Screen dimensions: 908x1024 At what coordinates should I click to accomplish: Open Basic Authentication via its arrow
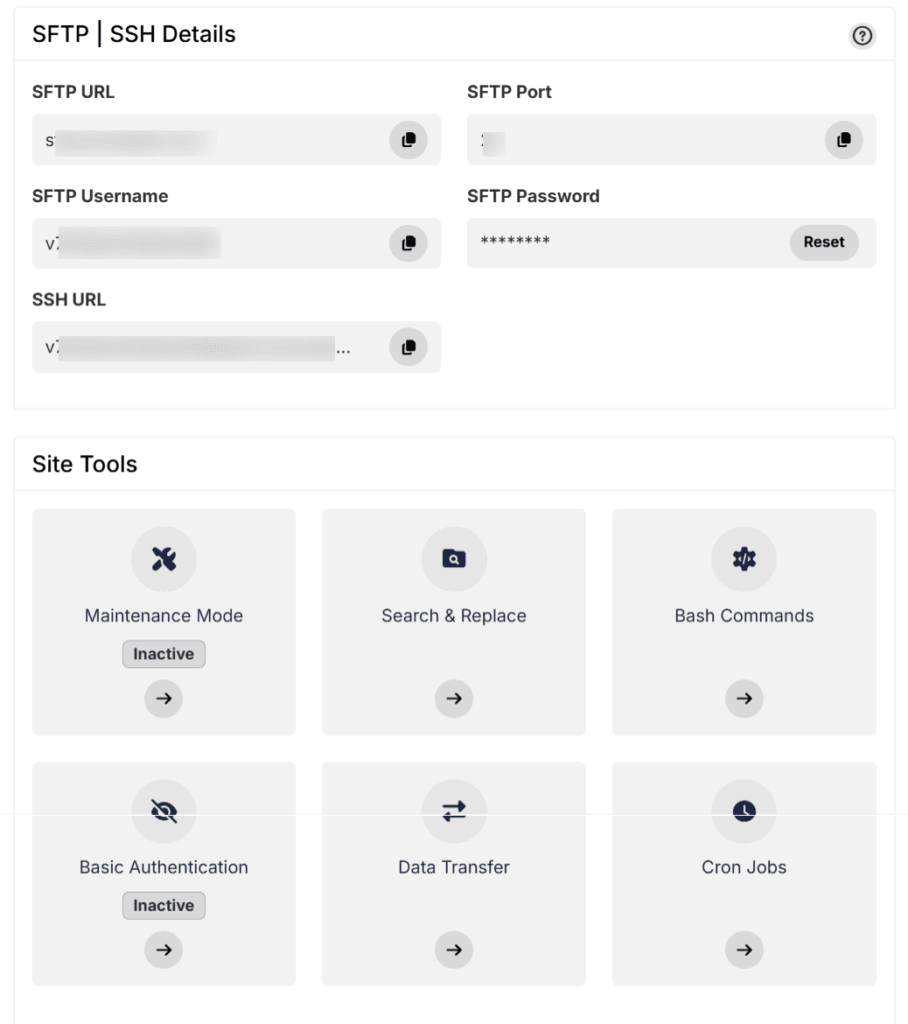[x=163, y=950]
